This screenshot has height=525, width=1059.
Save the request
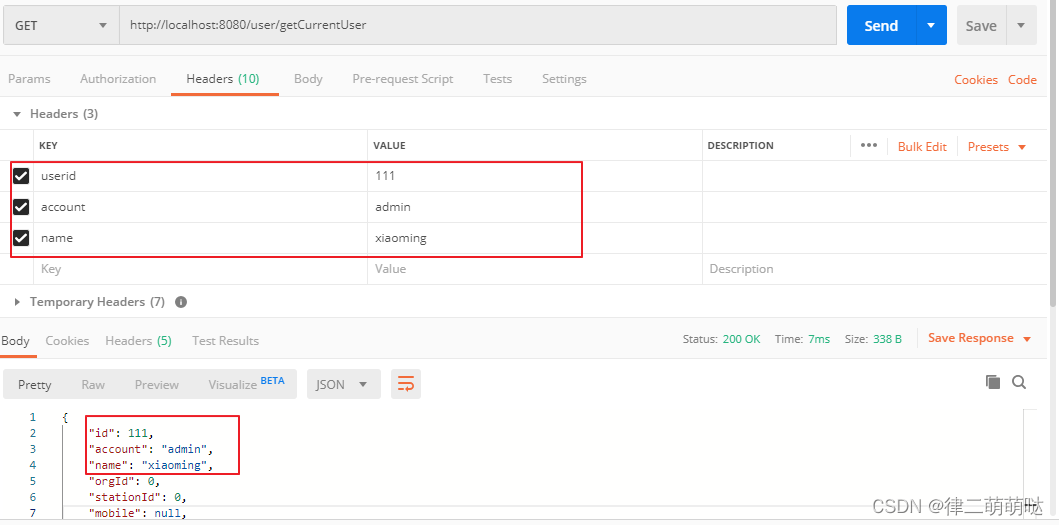[x=981, y=26]
